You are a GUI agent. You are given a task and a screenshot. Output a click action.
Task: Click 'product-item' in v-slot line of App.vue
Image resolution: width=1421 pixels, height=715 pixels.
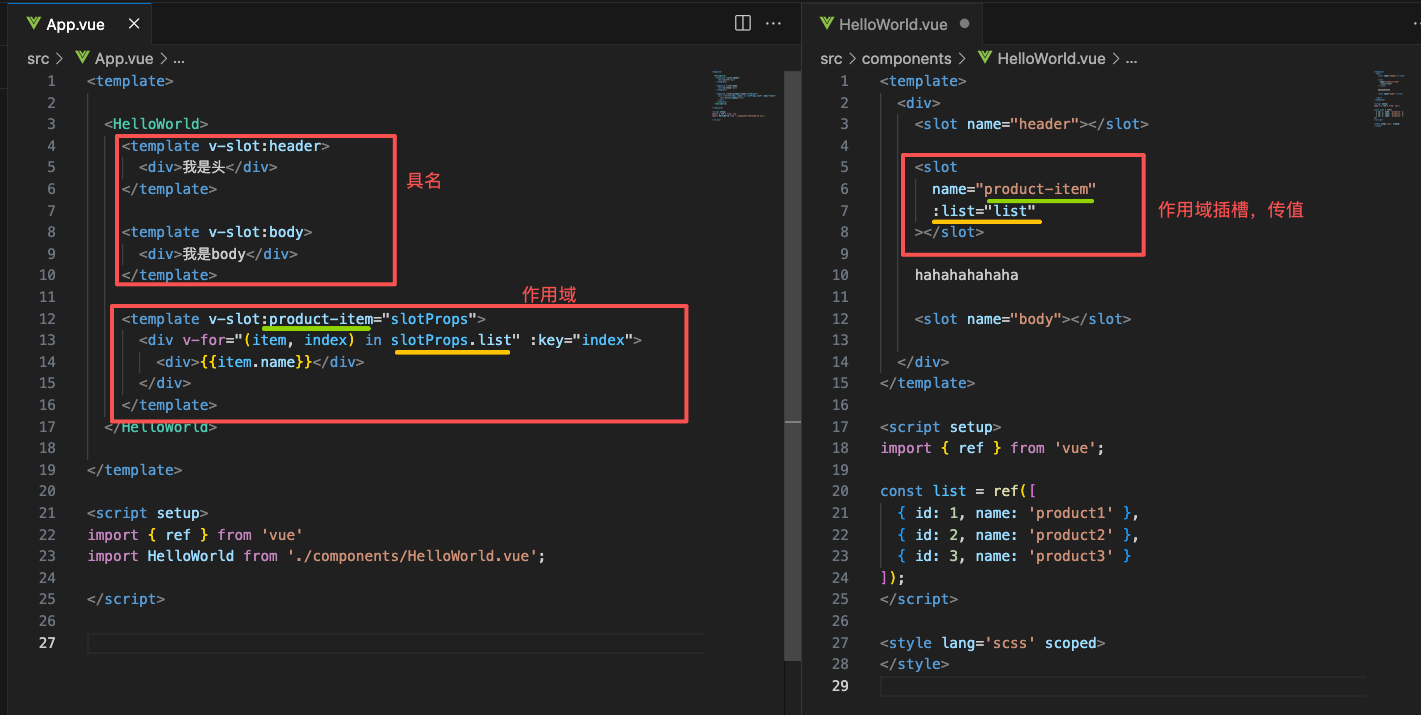(321, 319)
